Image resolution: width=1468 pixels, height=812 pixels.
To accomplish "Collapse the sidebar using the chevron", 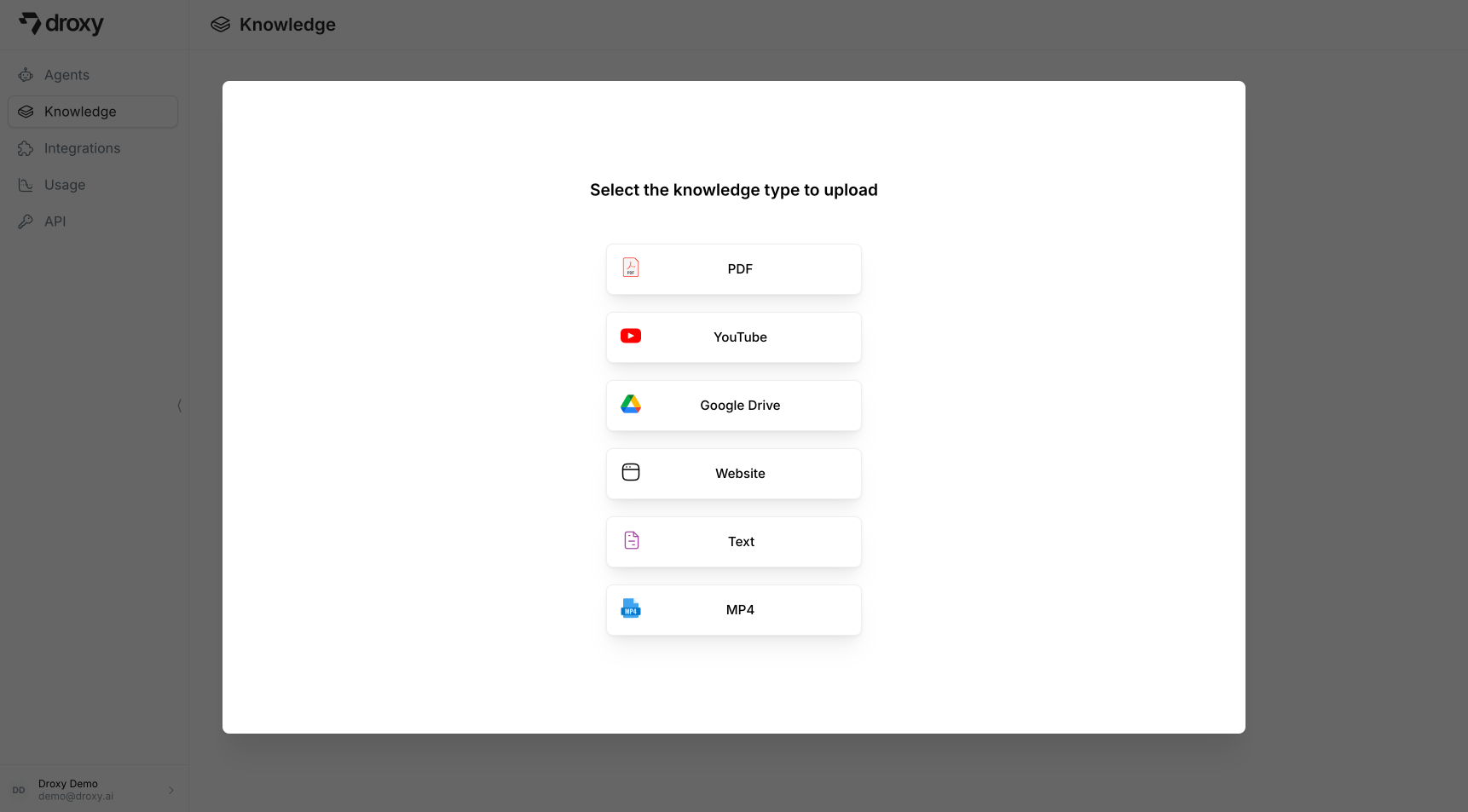I will point(180,406).
